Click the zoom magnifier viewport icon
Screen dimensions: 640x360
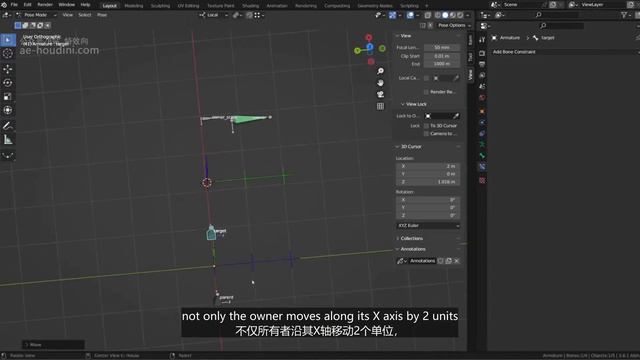[x=380, y=71]
